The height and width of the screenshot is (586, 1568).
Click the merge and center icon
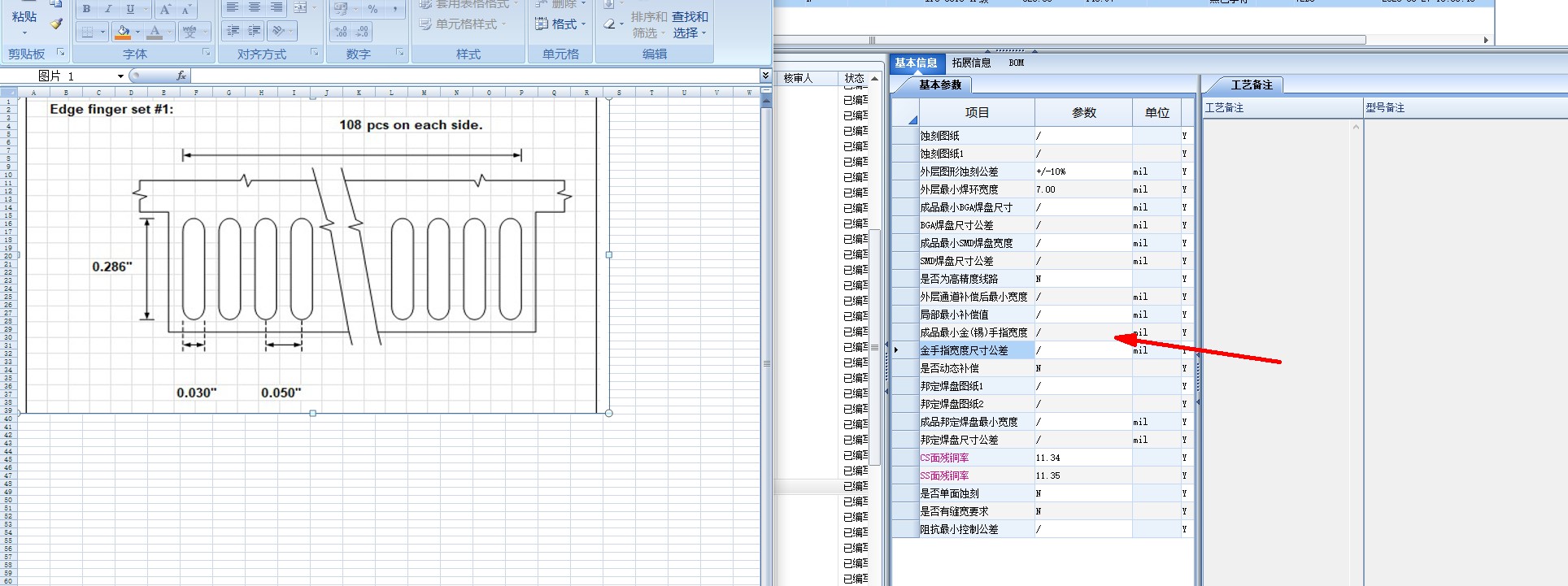tap(298, 7)
